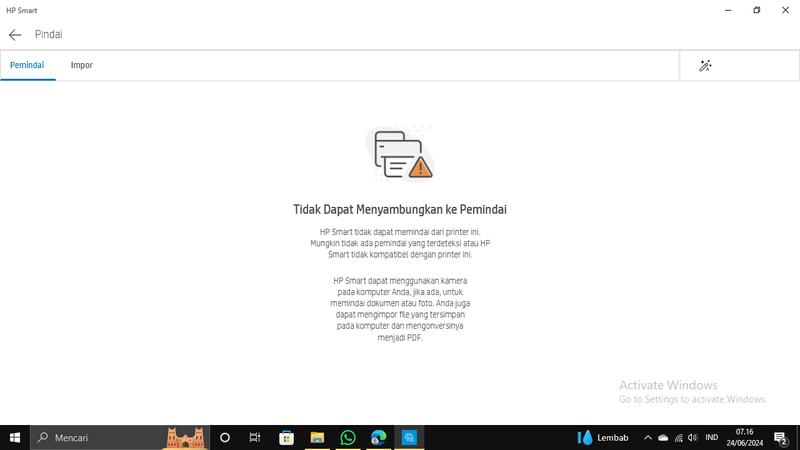Go back using the arrow beside Pindai
This screenshot has width=800, height=450.
coord(15,35)
